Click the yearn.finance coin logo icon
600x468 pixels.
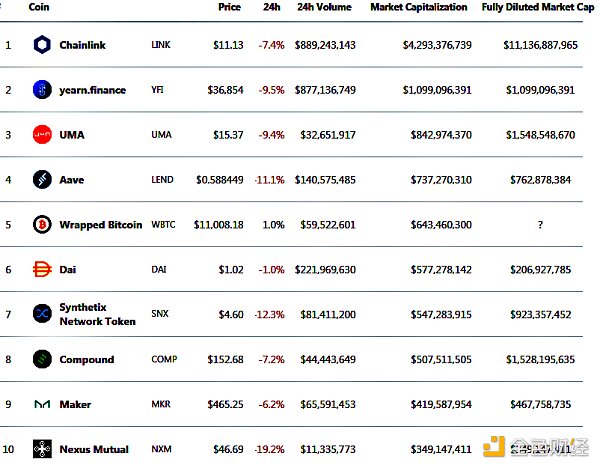coord(42,90)
